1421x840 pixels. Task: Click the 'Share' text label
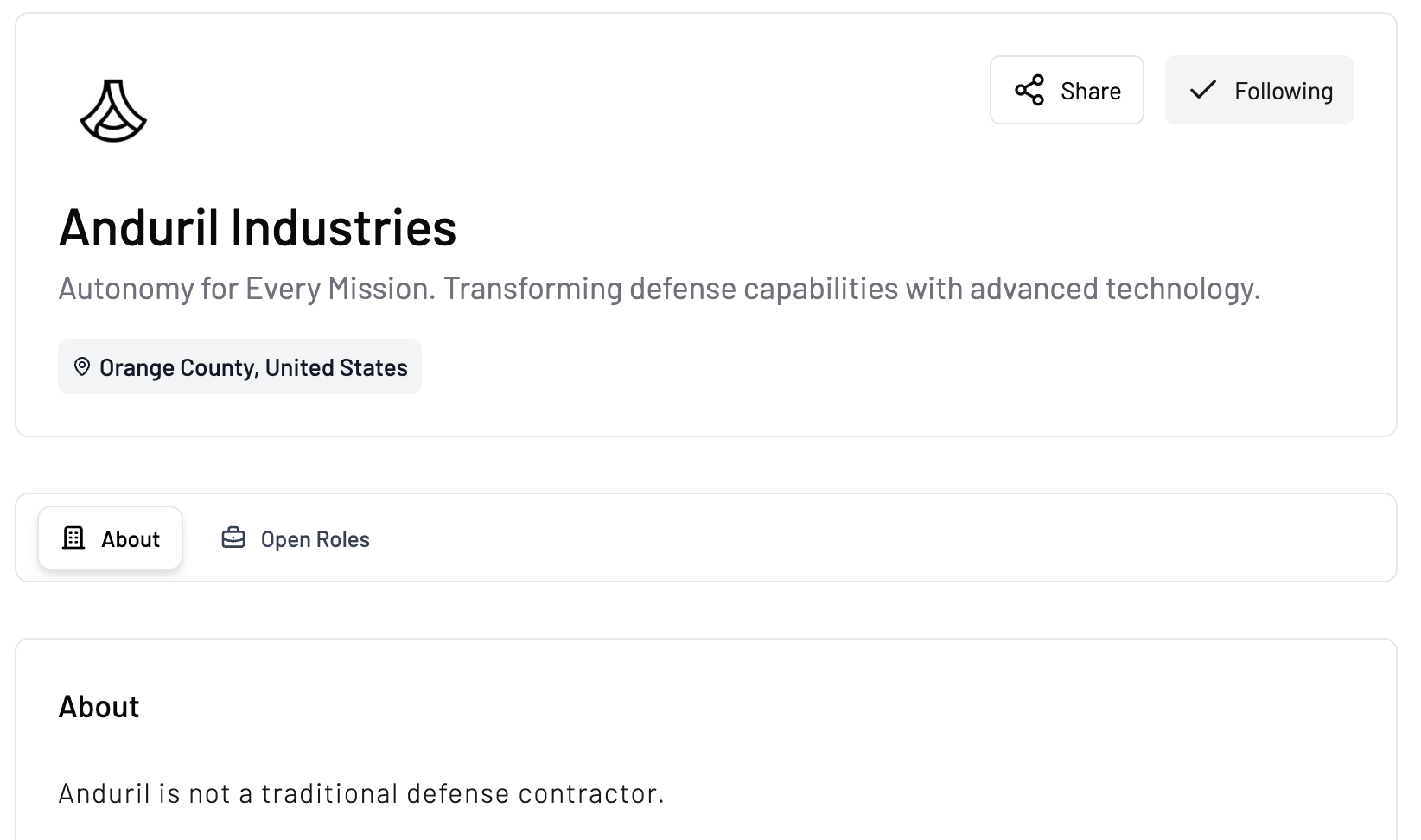pos(1090,91)
